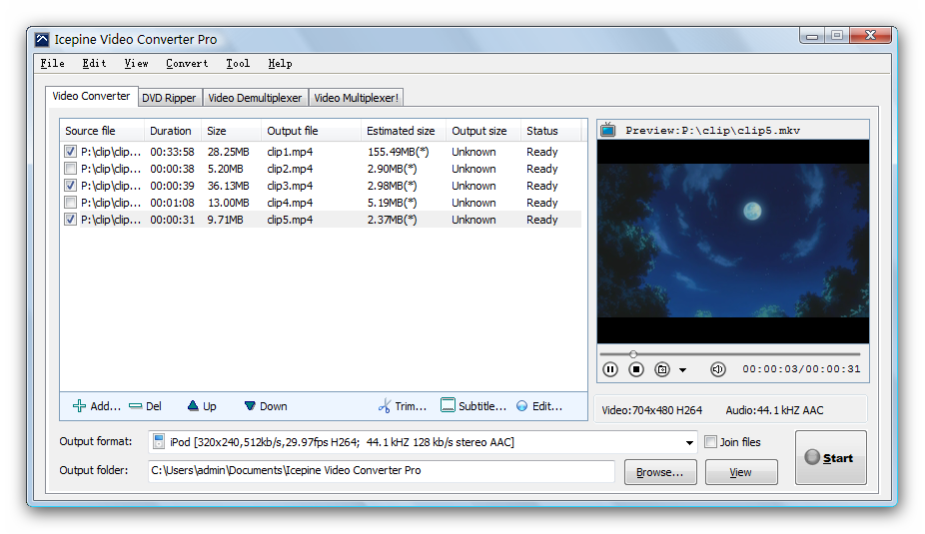
Task: Sort by Size column header
Action: (231, 131)
